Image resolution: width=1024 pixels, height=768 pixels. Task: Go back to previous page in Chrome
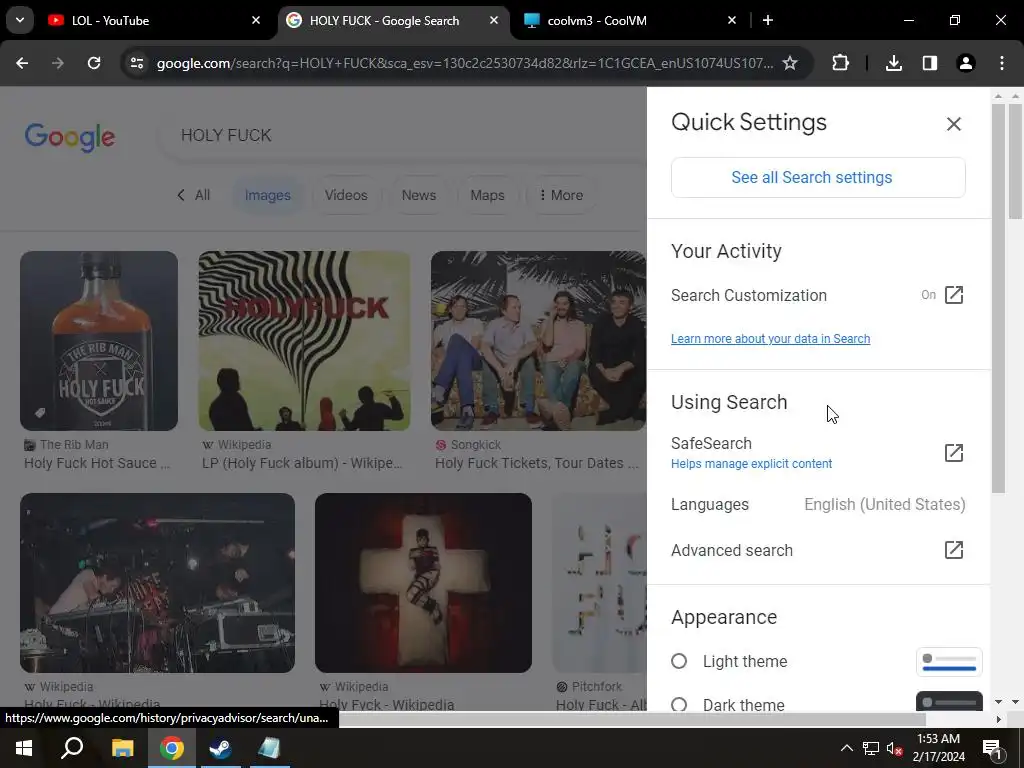pos(22,63)
